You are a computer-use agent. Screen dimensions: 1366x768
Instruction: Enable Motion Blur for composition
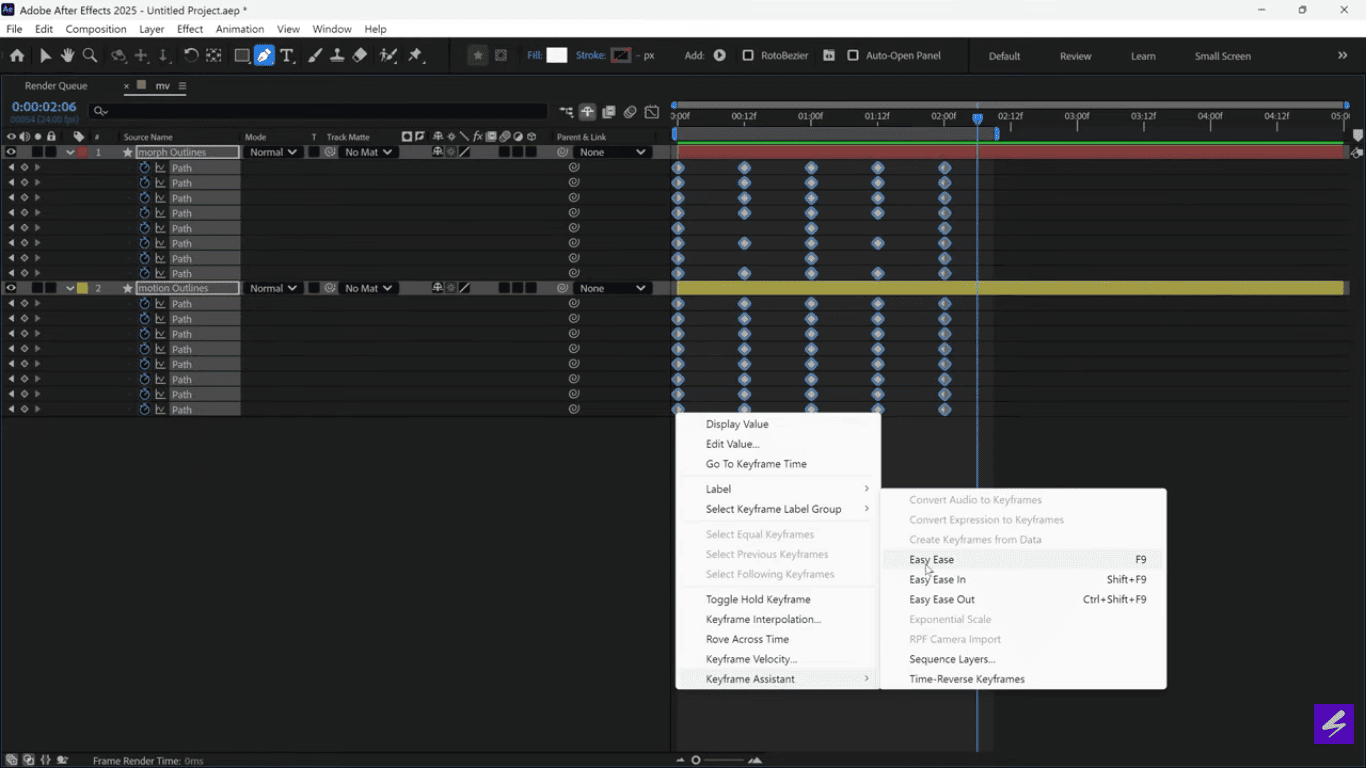[x=630, y=112]
